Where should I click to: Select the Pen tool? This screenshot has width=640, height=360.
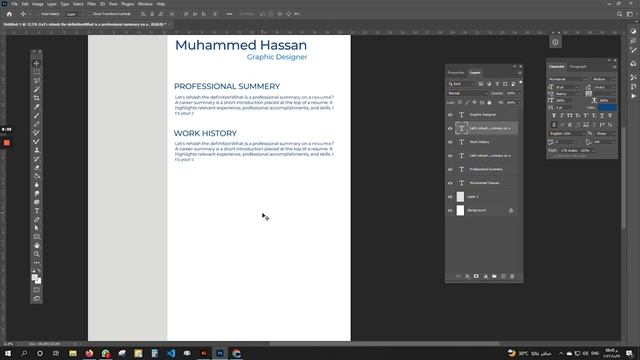point(37,220)
